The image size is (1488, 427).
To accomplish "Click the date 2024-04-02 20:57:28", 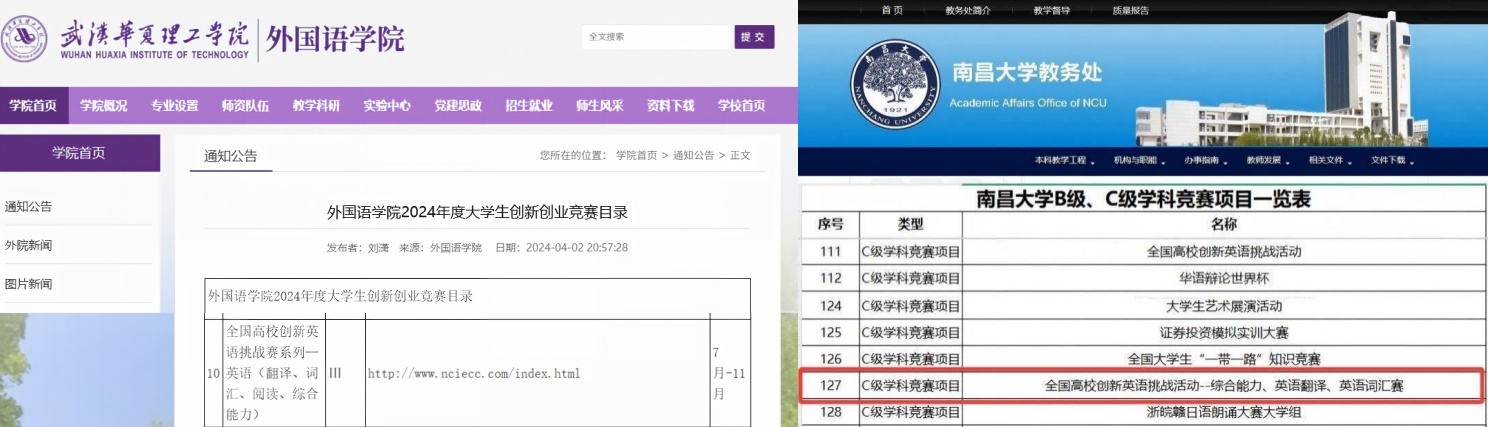I will point(577,247).
